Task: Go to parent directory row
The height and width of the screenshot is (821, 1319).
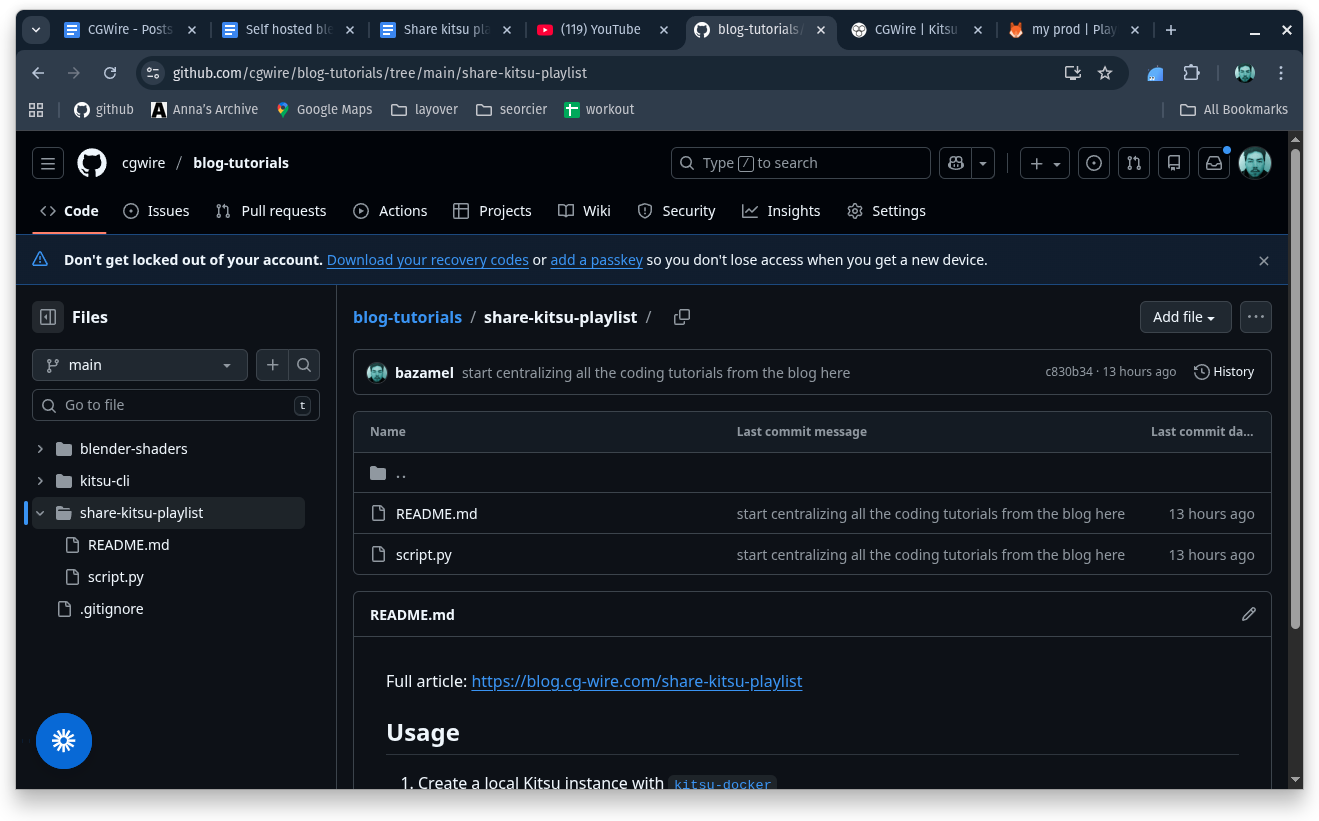Action: point(812,473)
